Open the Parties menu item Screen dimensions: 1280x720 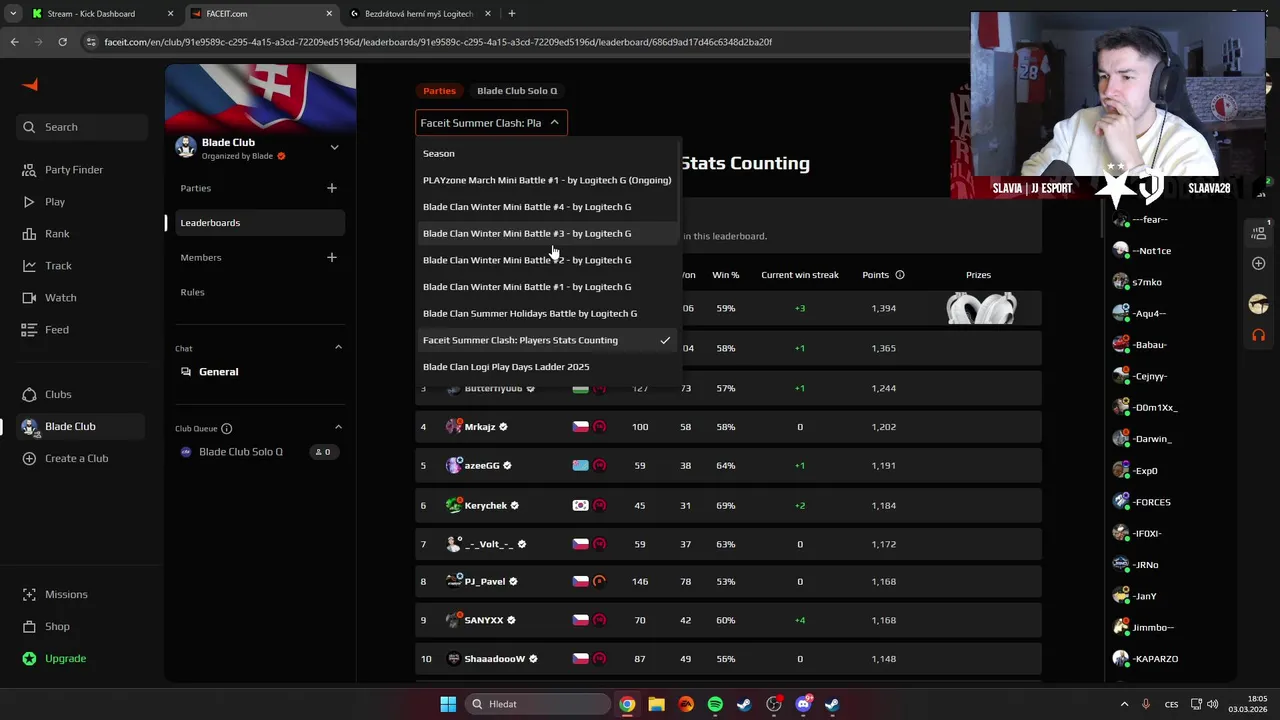195,188
